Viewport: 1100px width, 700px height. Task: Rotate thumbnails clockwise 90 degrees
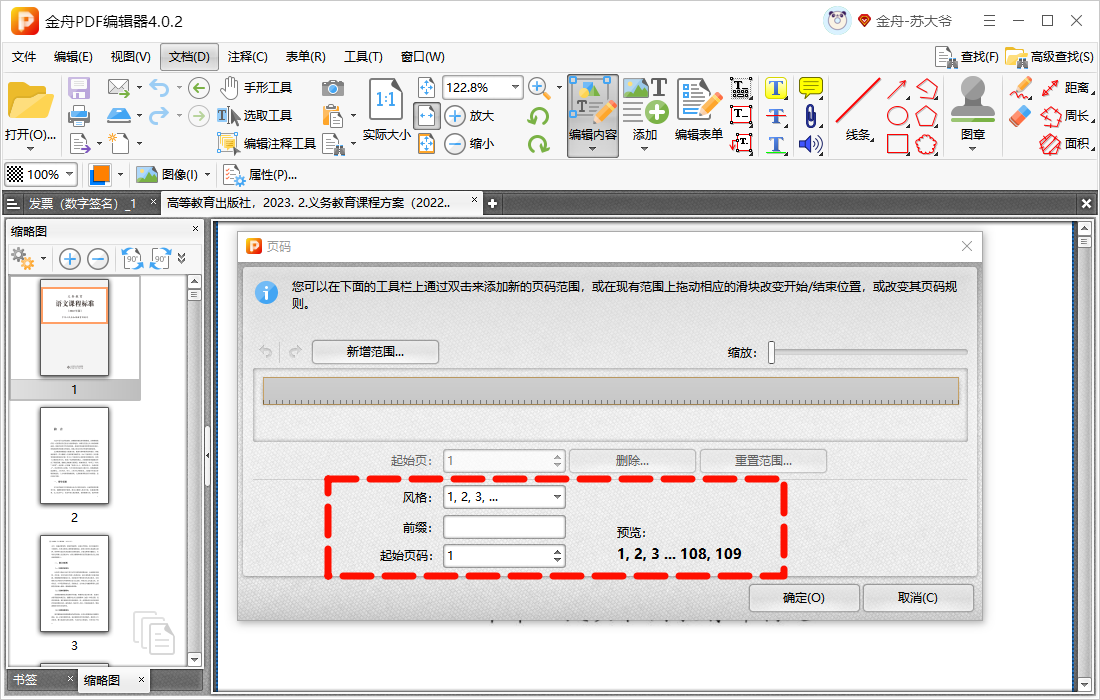point(161,259)
